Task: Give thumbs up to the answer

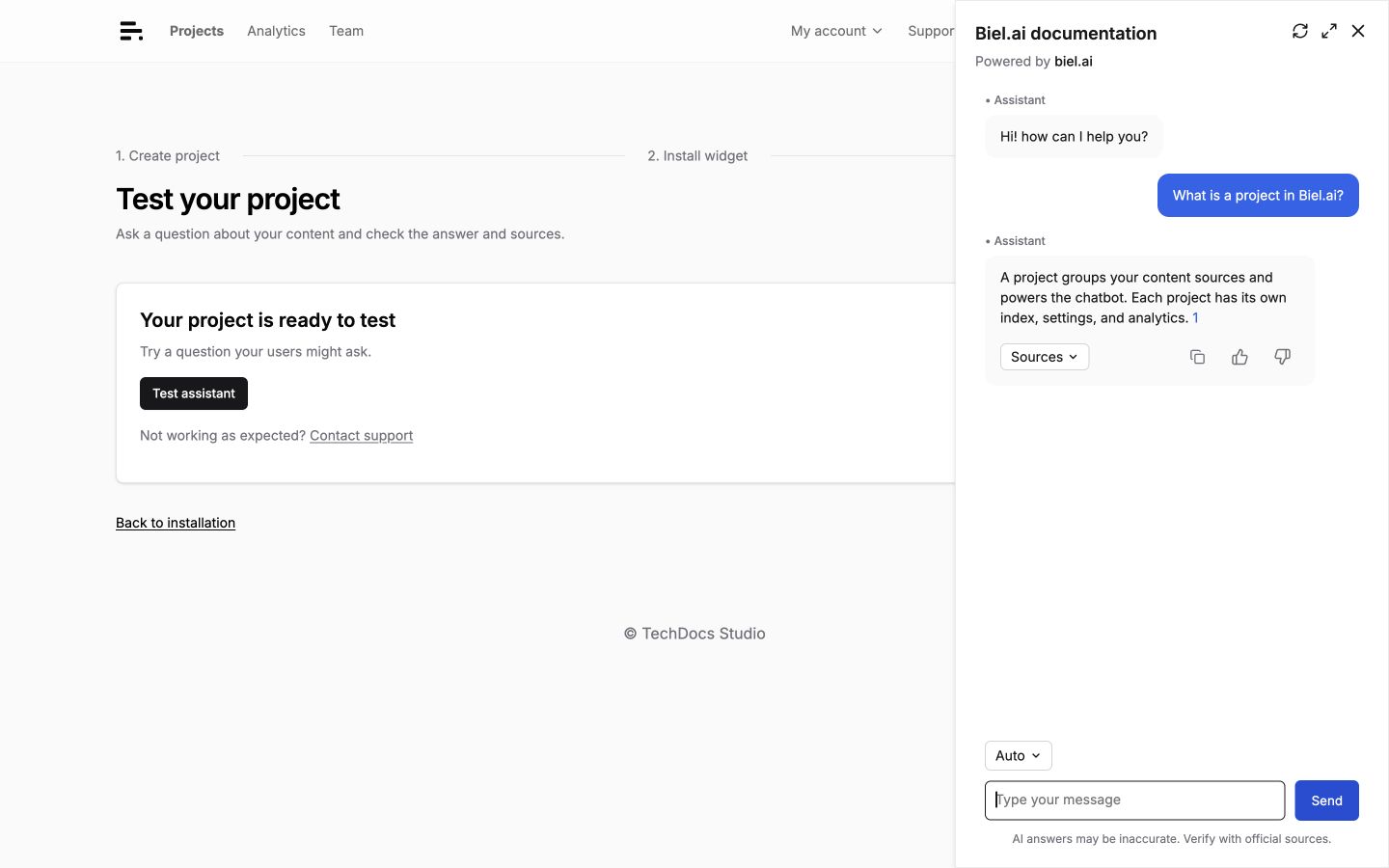Action: tap(1239, 357)
